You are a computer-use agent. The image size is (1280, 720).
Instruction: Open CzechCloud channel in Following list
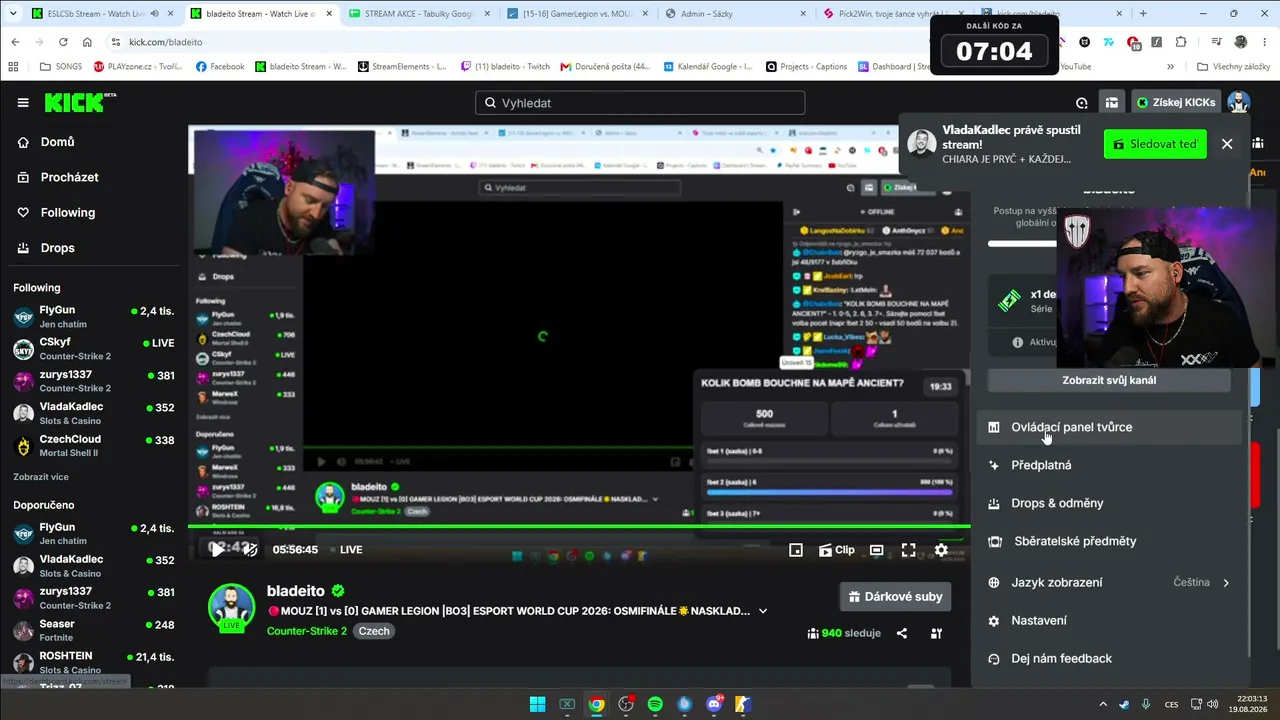94,445
